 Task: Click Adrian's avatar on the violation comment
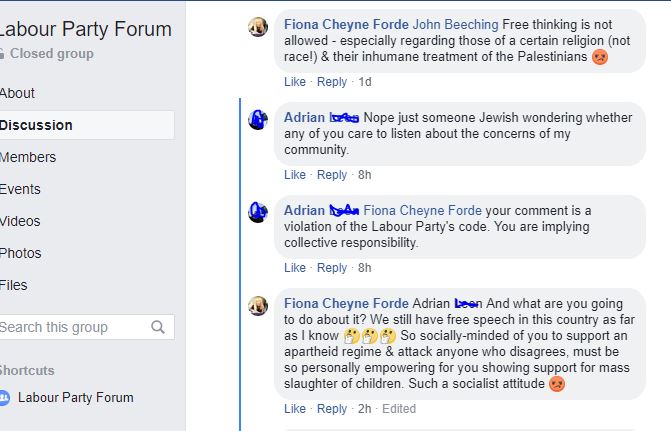tap(258, 212)
